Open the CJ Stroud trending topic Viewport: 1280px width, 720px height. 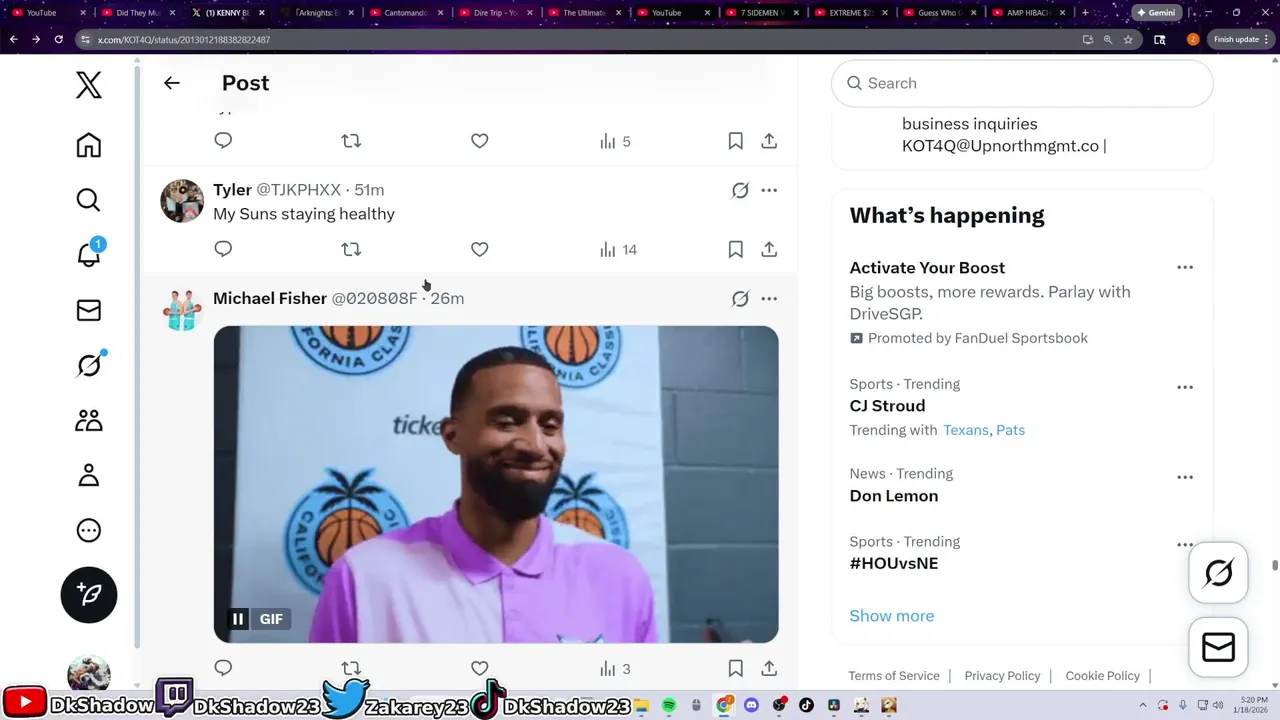887,406
